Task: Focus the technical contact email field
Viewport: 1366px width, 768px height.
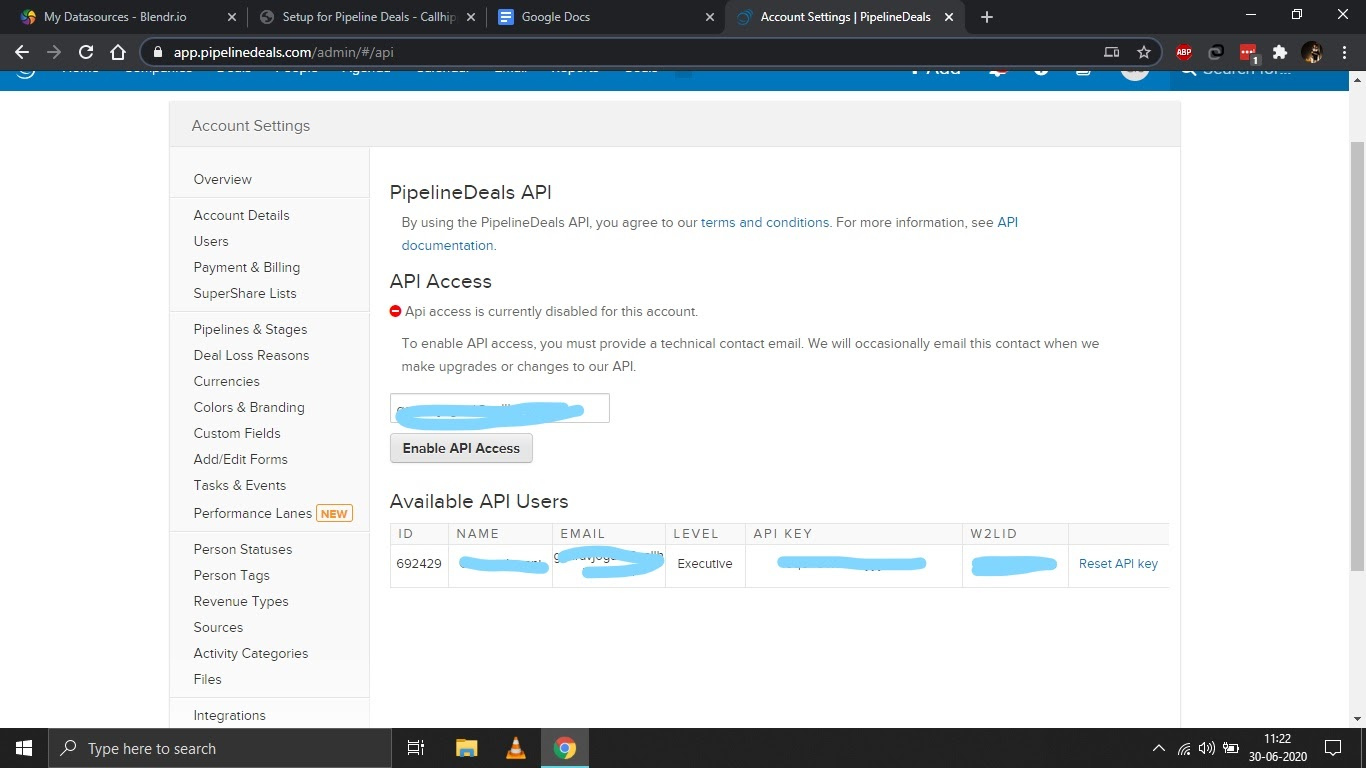Action: [x=500, y=408]
